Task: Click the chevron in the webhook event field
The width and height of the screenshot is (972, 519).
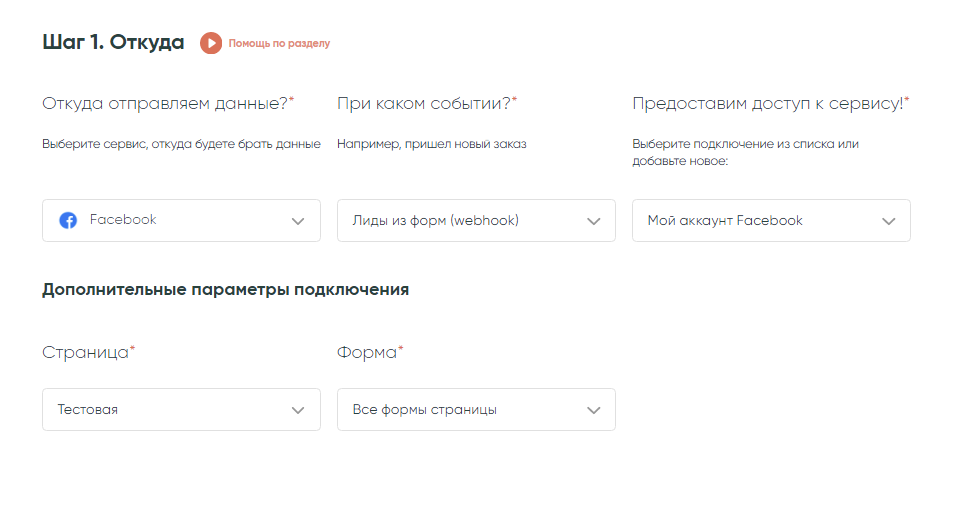Action: pyautogui.click(x=594, y=221)
